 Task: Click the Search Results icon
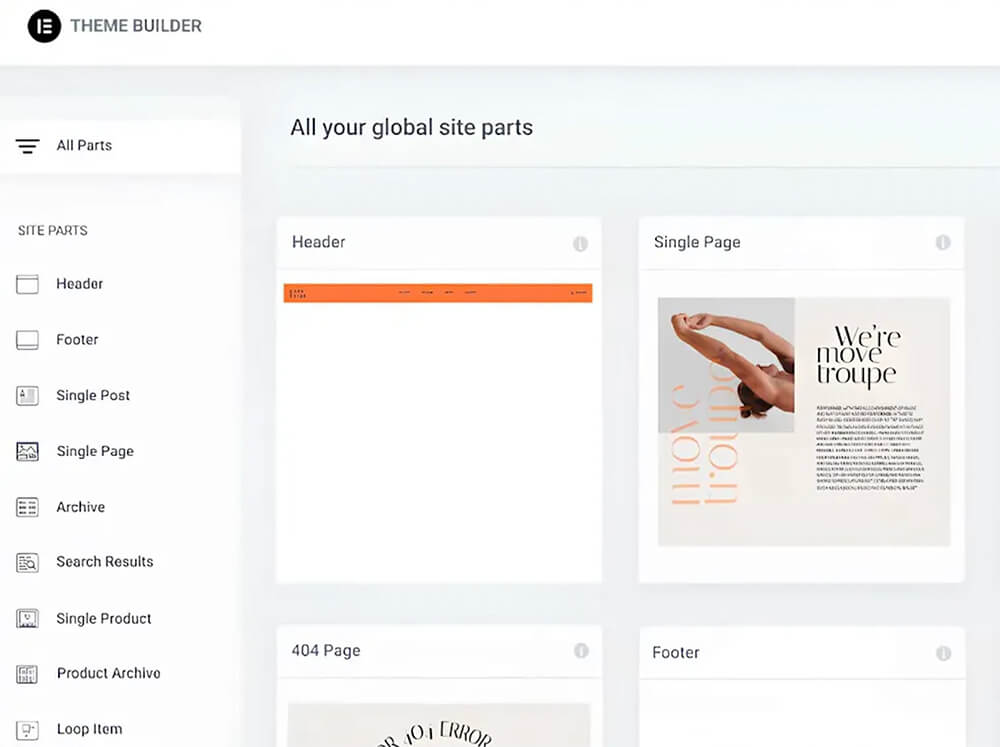click(27, 563)
